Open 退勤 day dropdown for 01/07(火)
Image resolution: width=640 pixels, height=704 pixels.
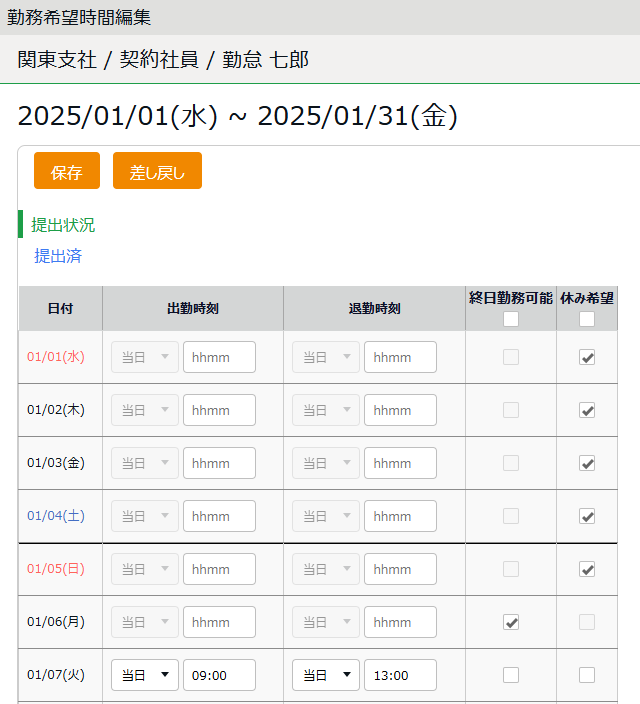(x=326, y=675)
